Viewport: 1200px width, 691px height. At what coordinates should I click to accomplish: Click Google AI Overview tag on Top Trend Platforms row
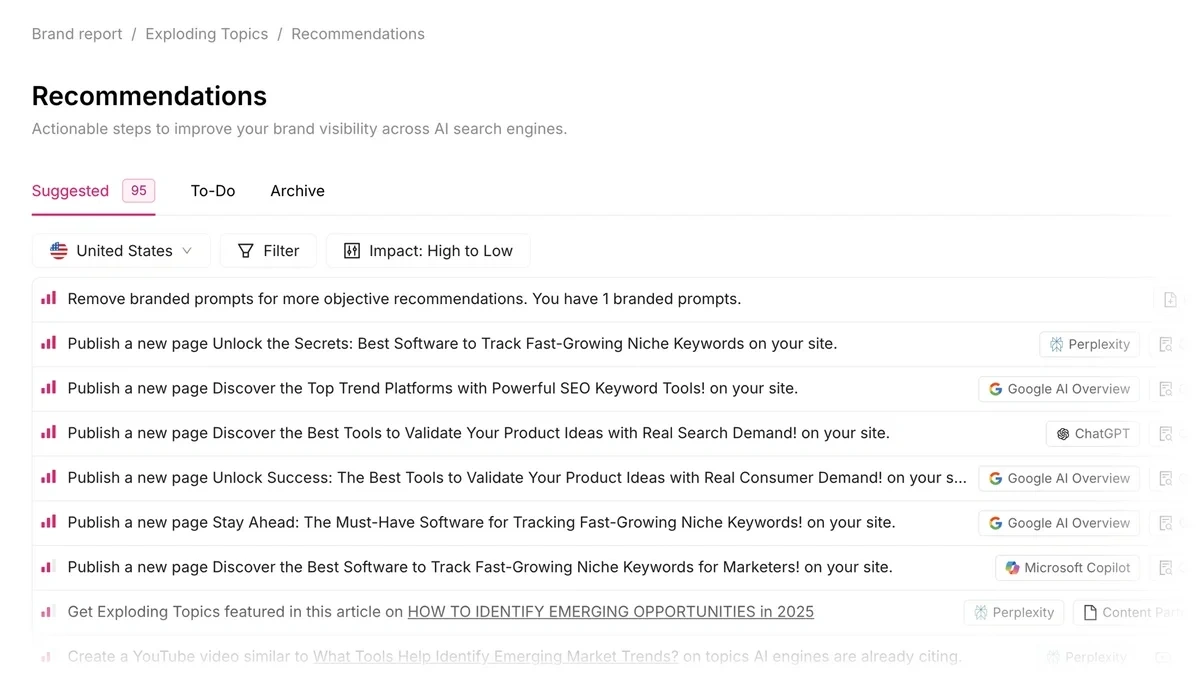pyautogui.click(x=1059, y=389)
